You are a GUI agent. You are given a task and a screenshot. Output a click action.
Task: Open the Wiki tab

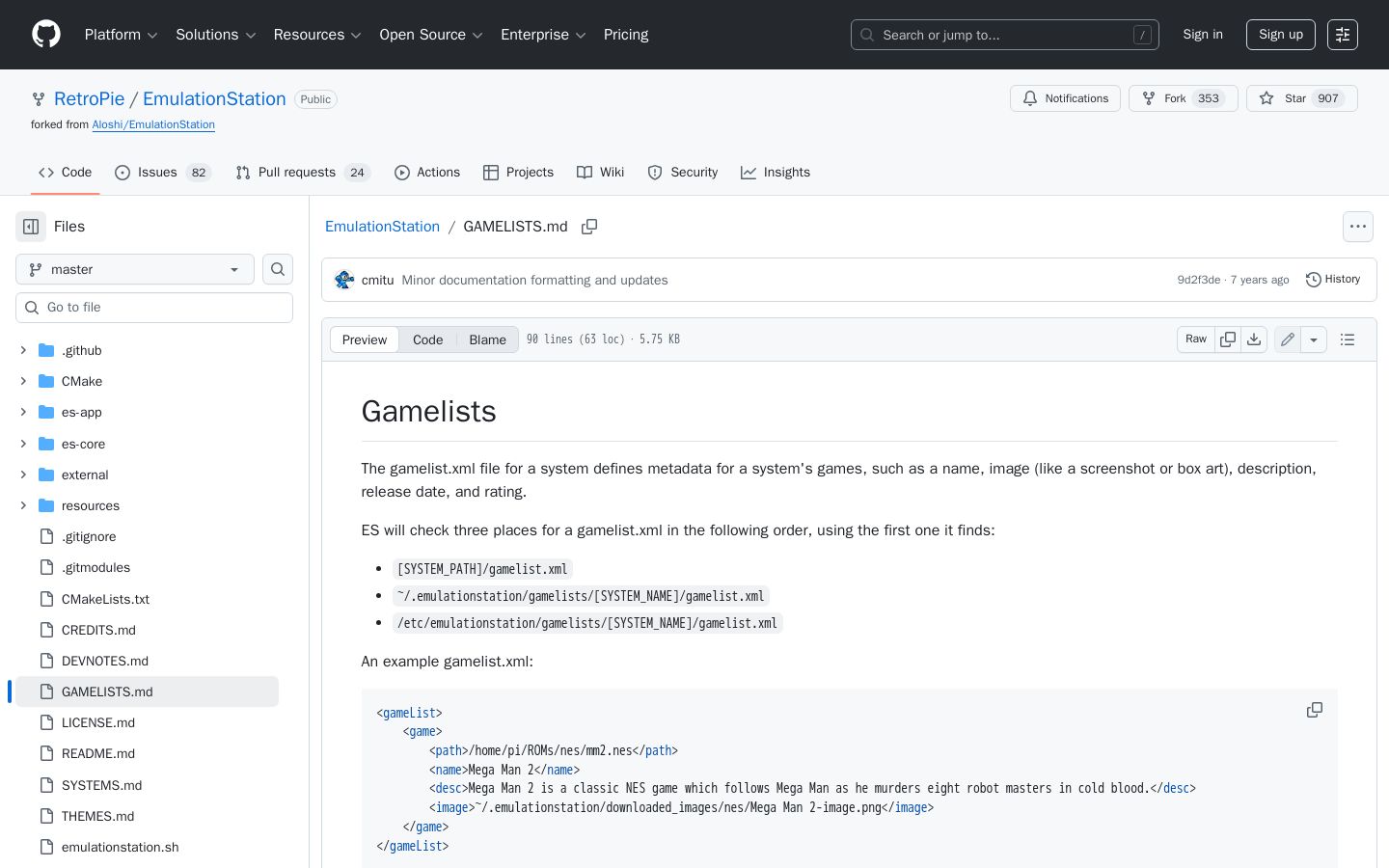(601, 173)
